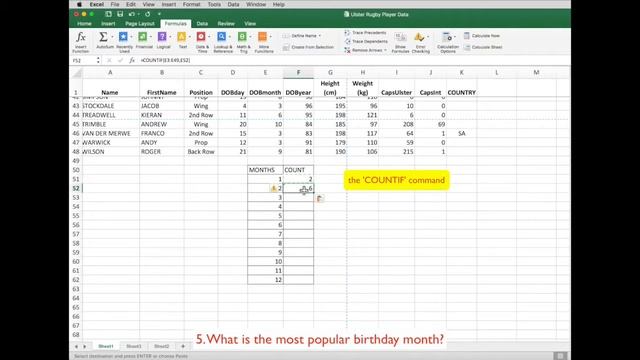
Task: Select row 52 header
Action: coord(76,188)
